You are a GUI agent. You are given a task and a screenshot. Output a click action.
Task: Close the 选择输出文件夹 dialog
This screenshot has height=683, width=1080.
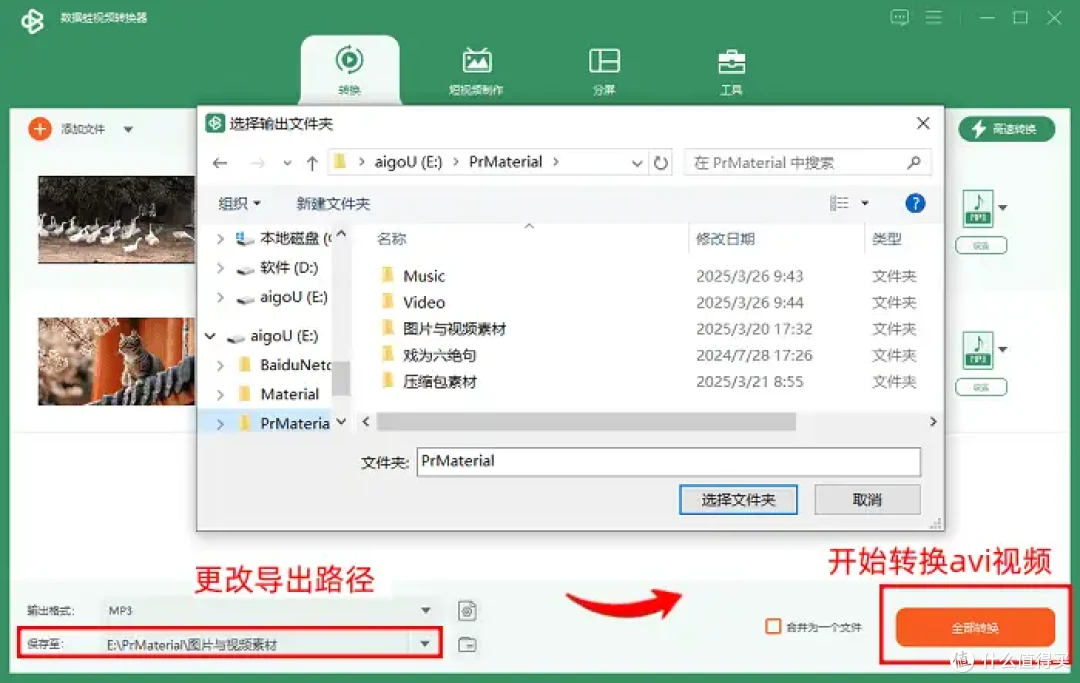923,123
